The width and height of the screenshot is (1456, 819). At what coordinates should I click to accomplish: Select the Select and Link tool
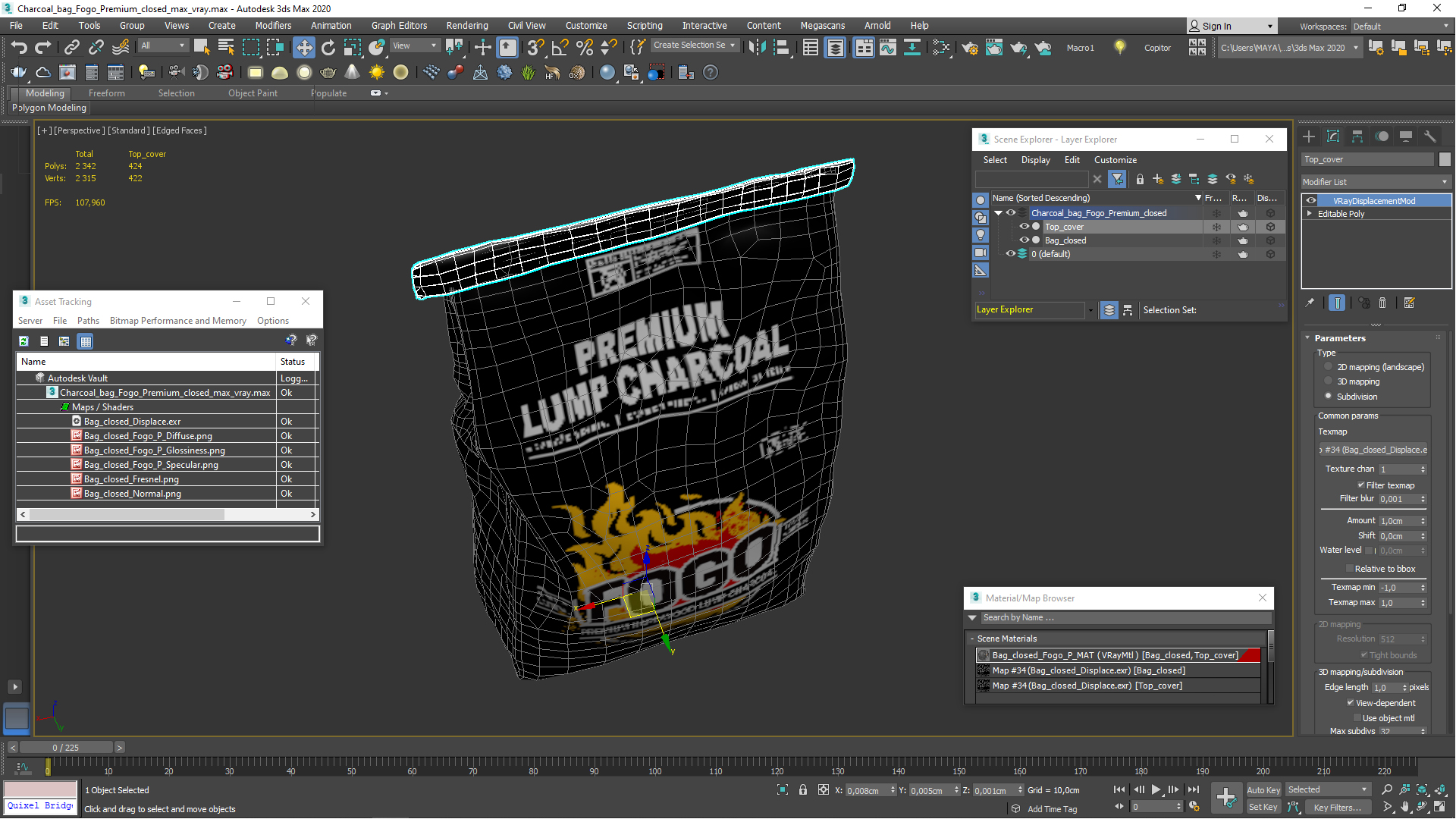point(71,48)
